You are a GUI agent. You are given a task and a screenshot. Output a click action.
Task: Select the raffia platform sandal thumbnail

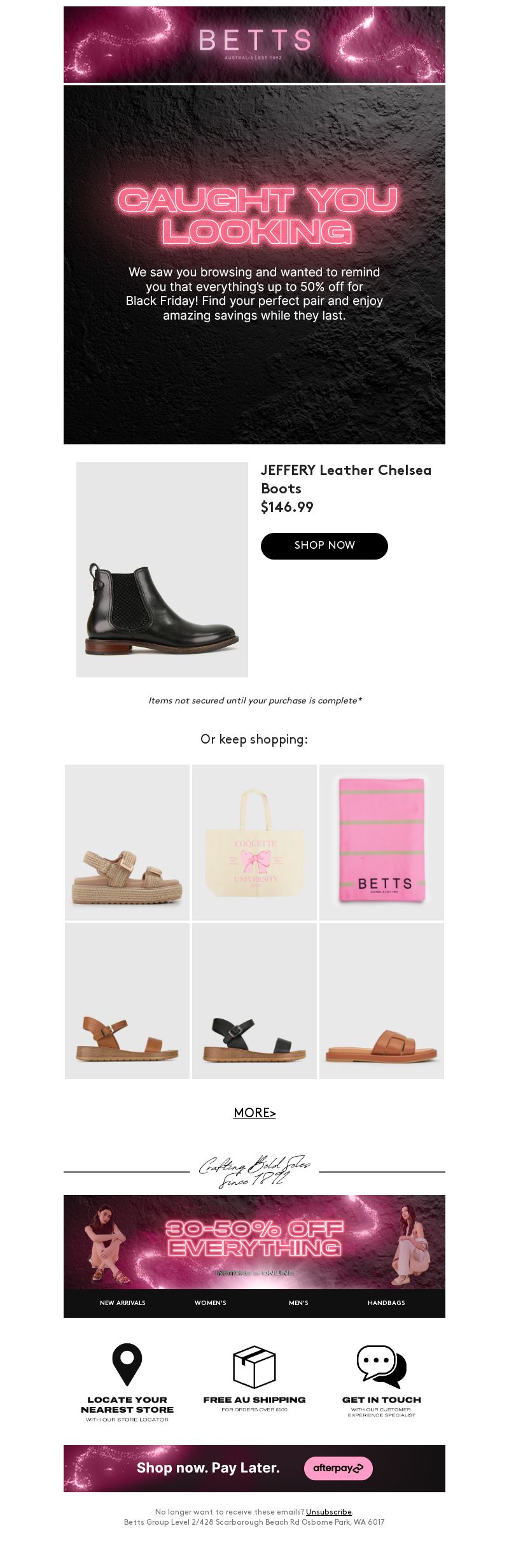pos(127,842)
